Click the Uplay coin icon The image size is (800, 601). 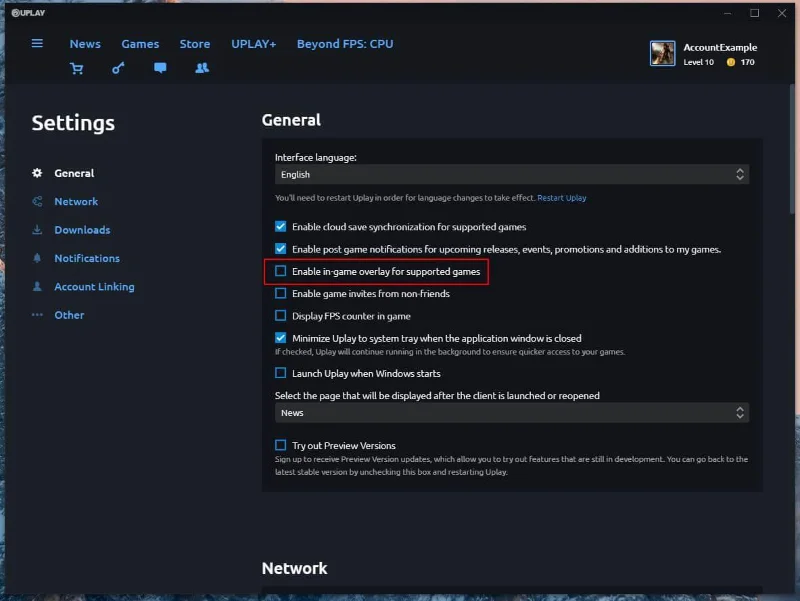click(x=731, y=62)
